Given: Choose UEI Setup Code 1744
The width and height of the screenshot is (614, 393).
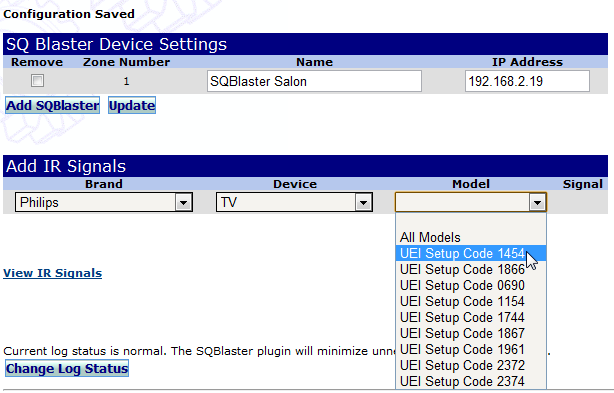Looking at the screenshot, I should tap(471, 317).
